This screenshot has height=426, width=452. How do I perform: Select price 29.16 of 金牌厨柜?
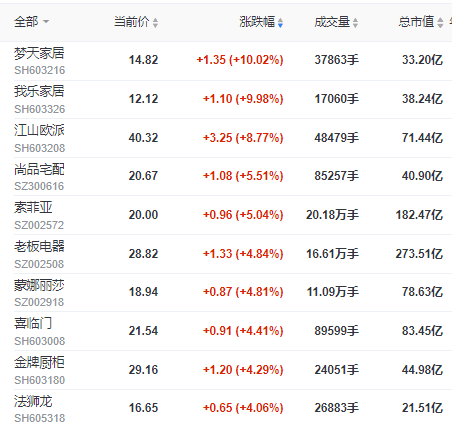tap(143, 370)
